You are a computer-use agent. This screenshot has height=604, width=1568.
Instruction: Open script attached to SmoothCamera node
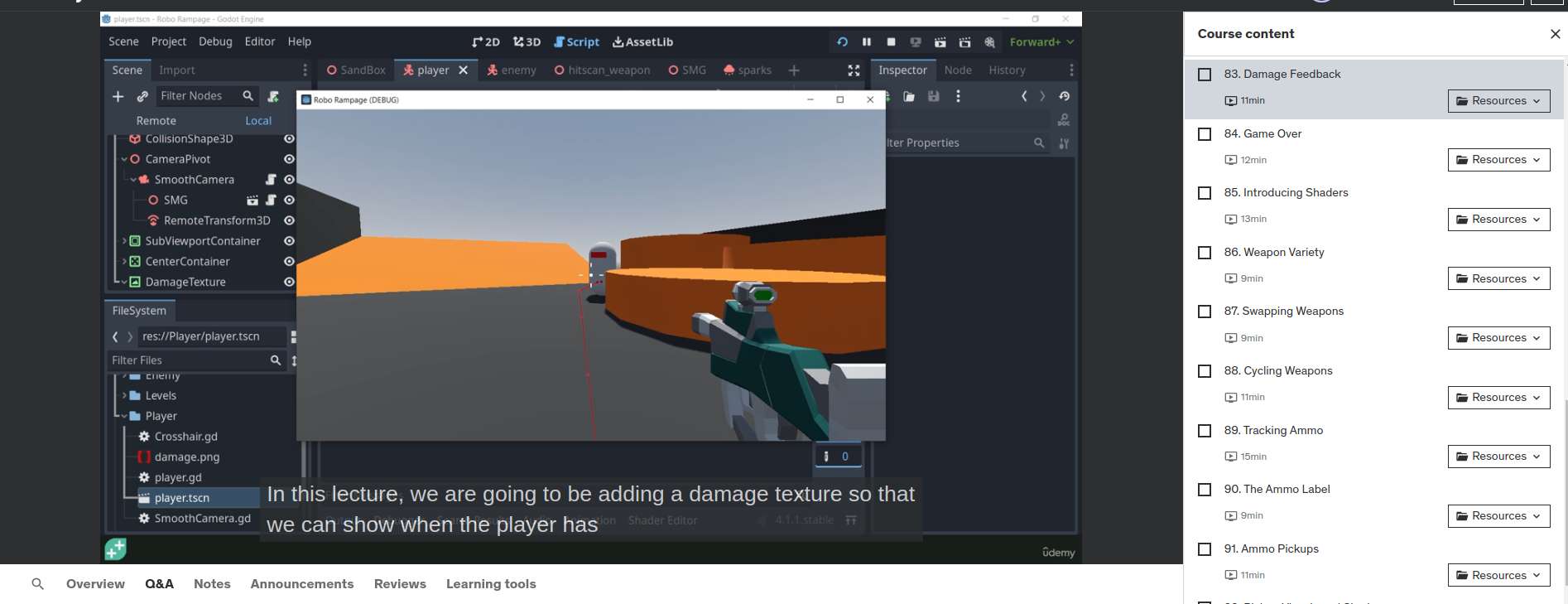click(271, 180)
